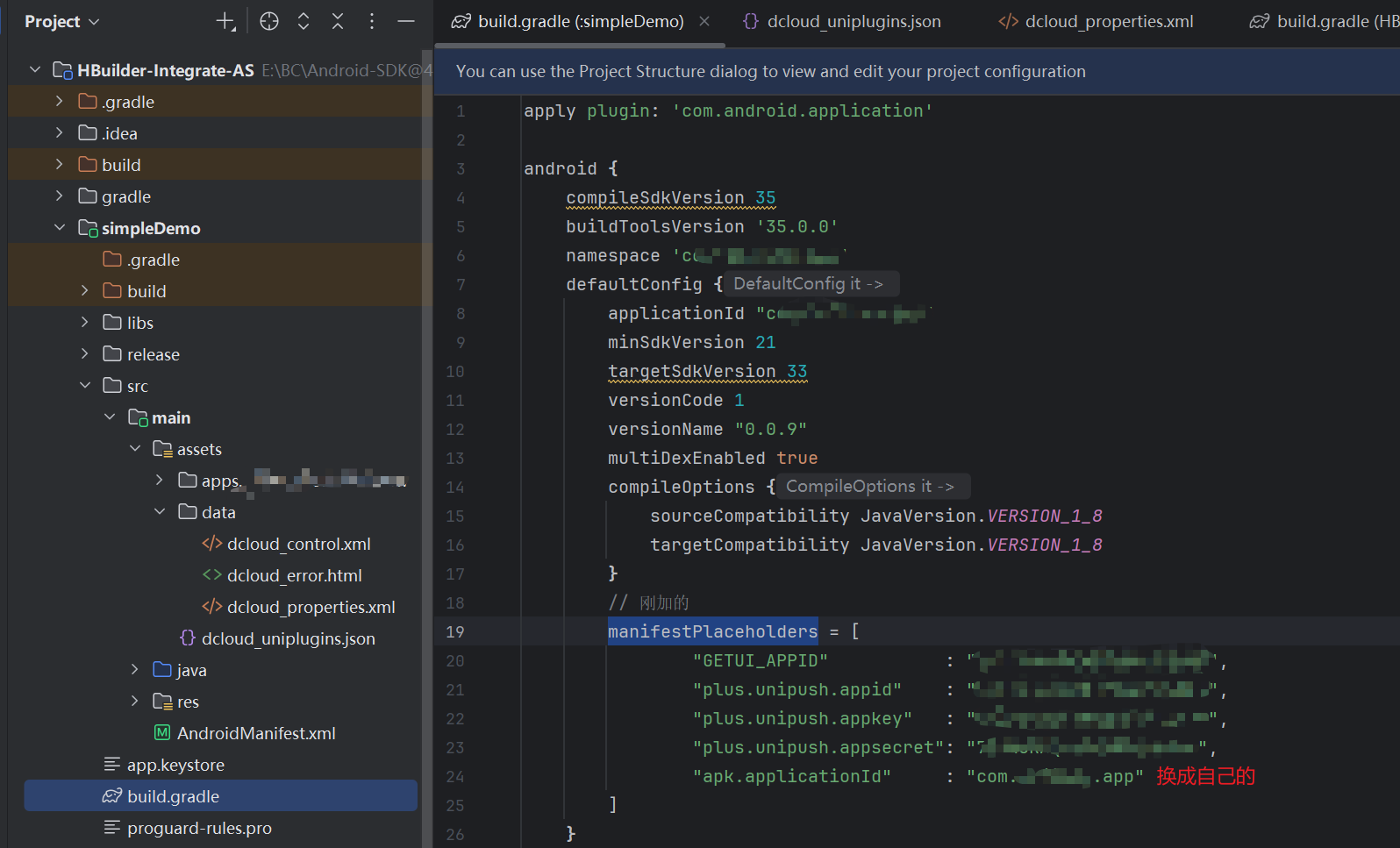Viewport: 1400px width, 848px height.
Task: Click the Expand All icon in Project panel
Action: pos(304,22)
